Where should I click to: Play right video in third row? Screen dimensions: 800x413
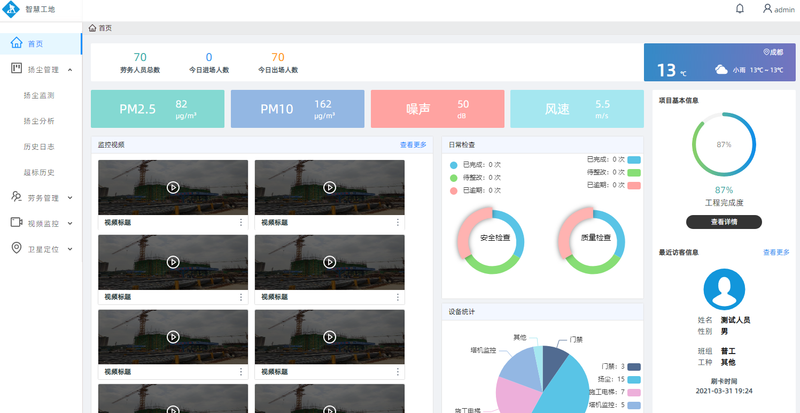click(330, 337)
